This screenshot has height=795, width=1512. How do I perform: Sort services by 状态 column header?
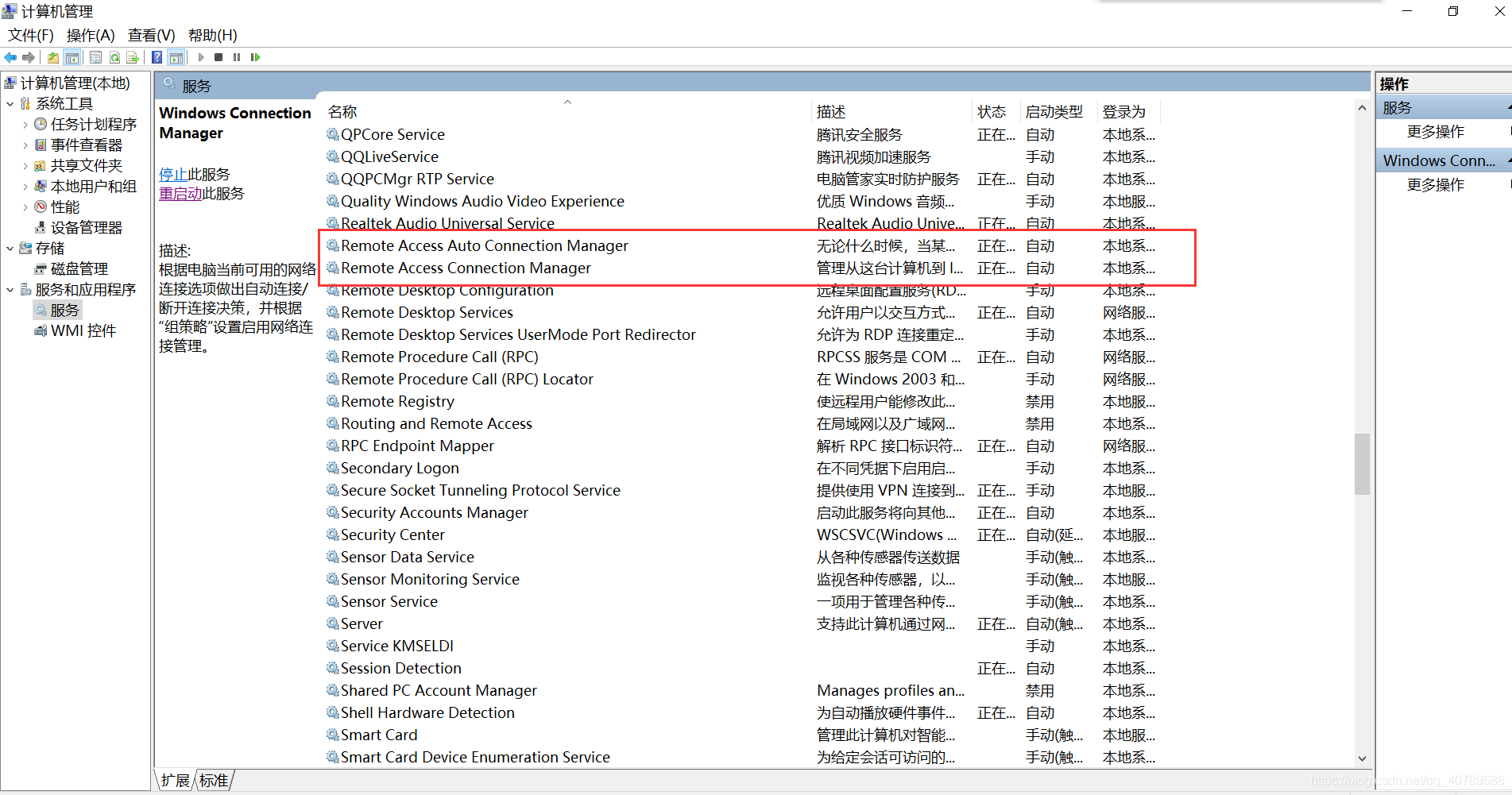click(x=996, y=111)
